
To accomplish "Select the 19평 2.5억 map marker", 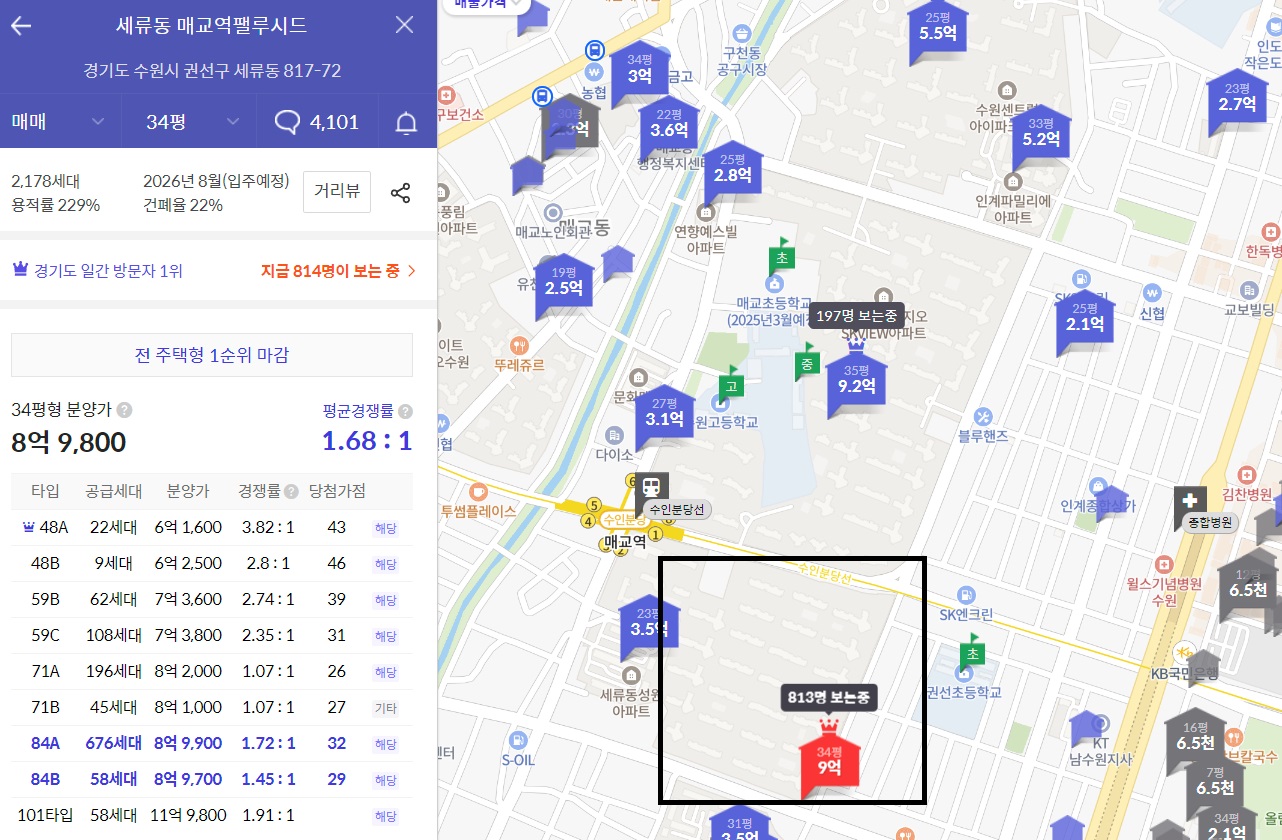I will [x=564, y=284].
